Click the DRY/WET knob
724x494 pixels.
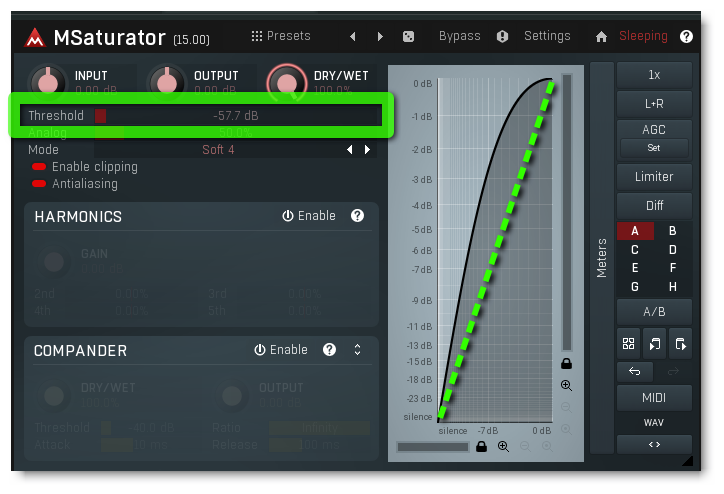point(287,83)
